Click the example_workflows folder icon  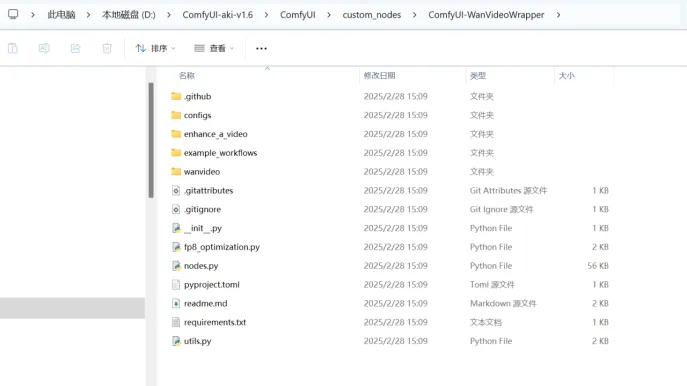176,152
